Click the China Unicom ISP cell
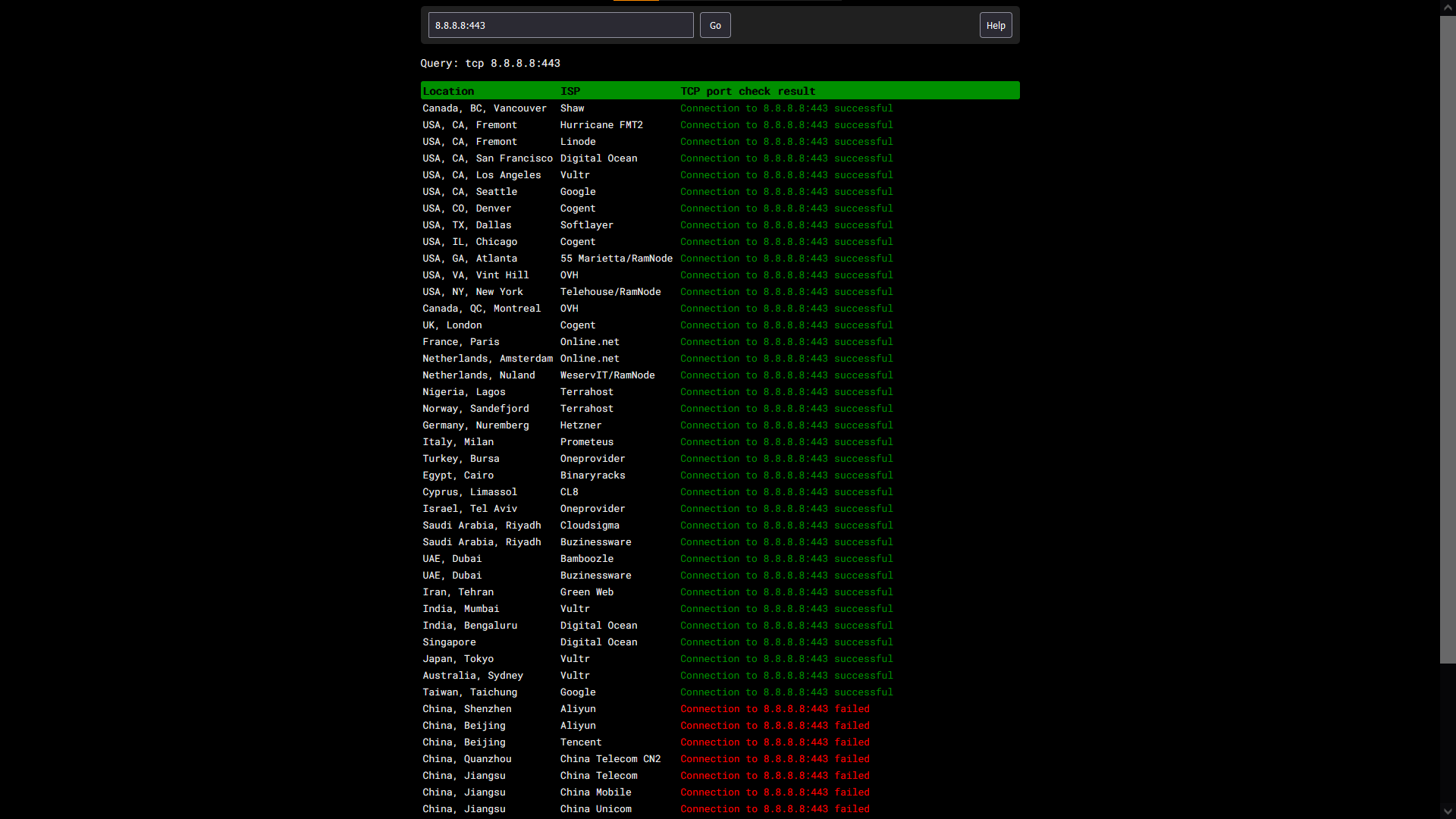 (595, 809)
